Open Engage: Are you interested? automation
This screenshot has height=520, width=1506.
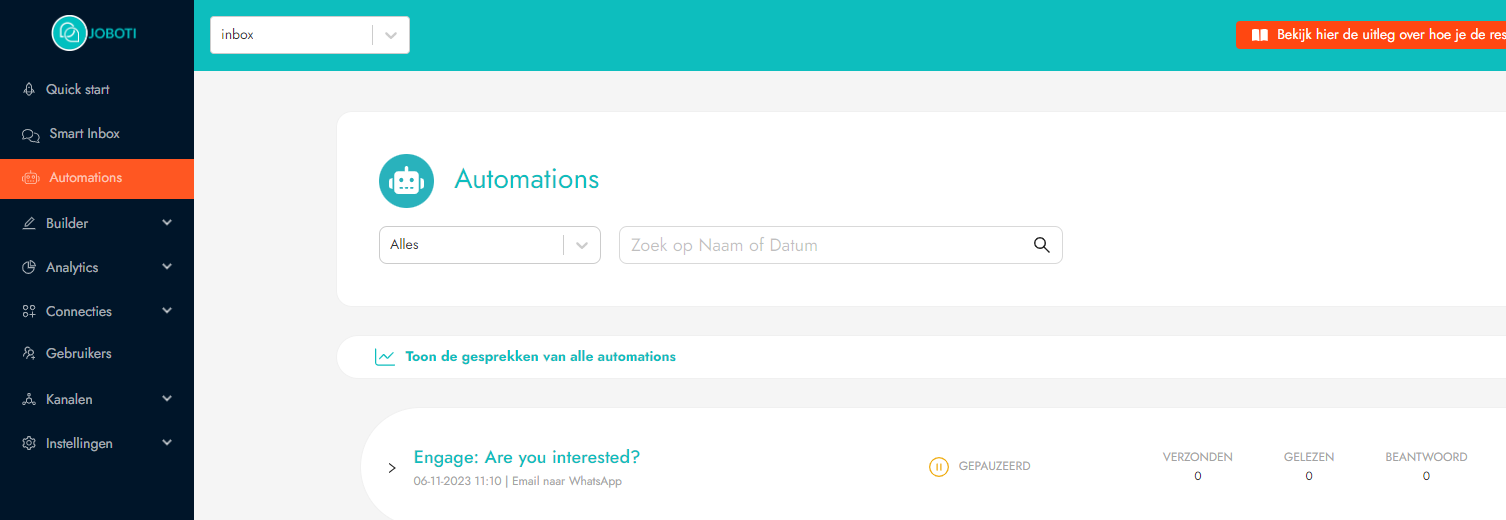[x=527, y=457]
